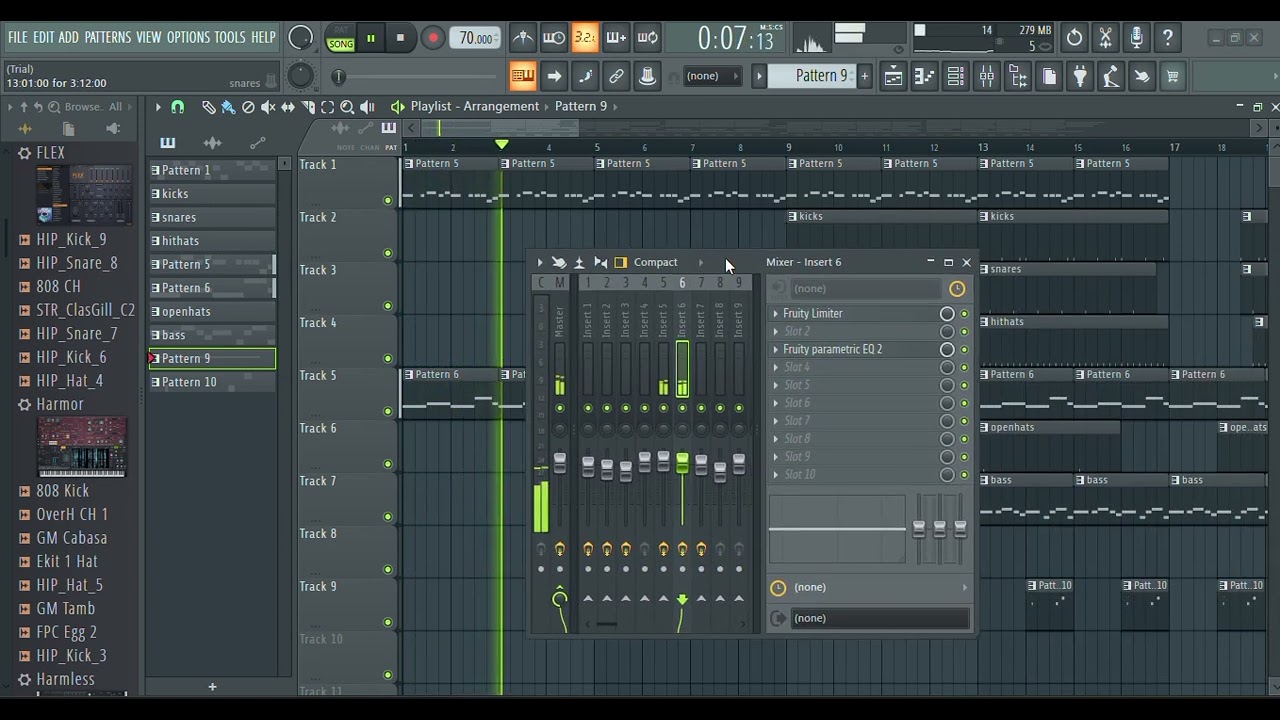Open the TOOLS menu
1280x720 pixels.
[x=229, y=37]
